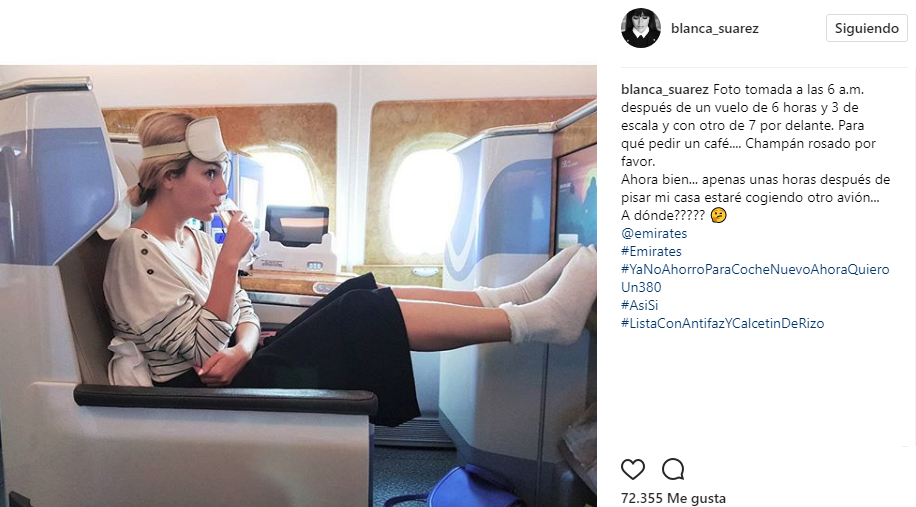Open the #Emirates hashtag

tap(651, 251)
